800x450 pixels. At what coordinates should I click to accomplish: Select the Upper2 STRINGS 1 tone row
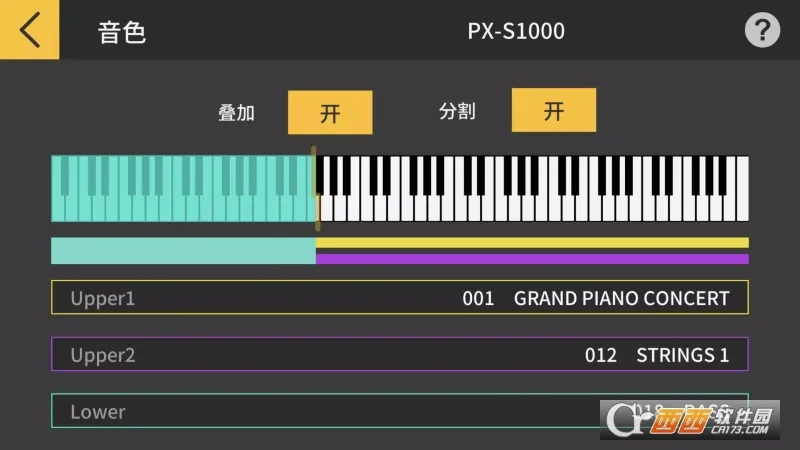[400, 354]
